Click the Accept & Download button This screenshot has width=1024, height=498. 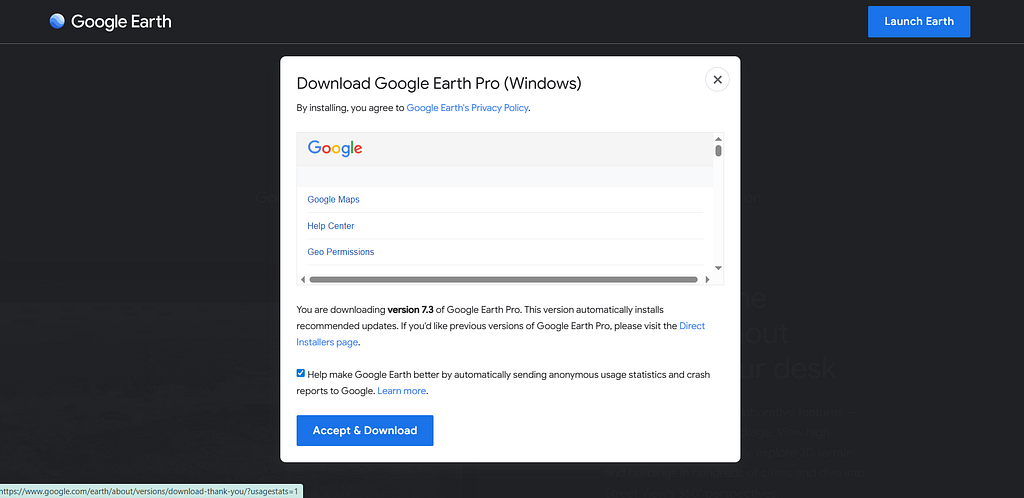(364, 430)
